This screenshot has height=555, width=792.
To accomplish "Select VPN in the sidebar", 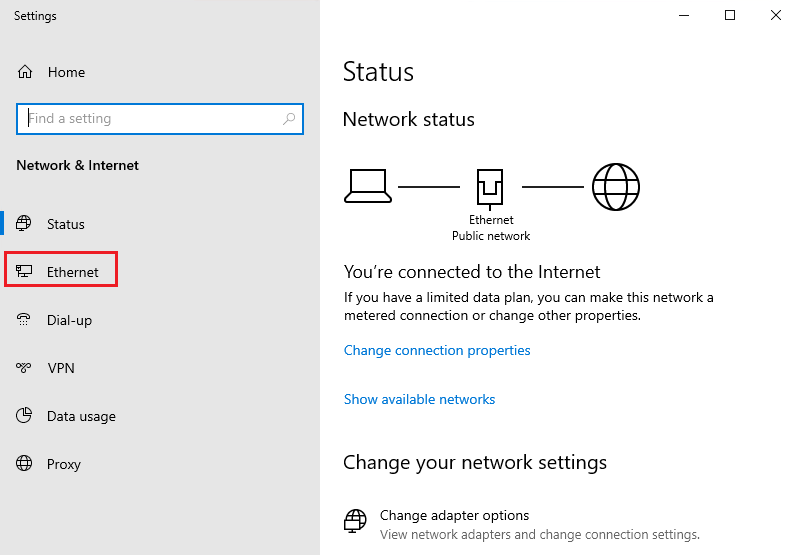I will (61, 368).
